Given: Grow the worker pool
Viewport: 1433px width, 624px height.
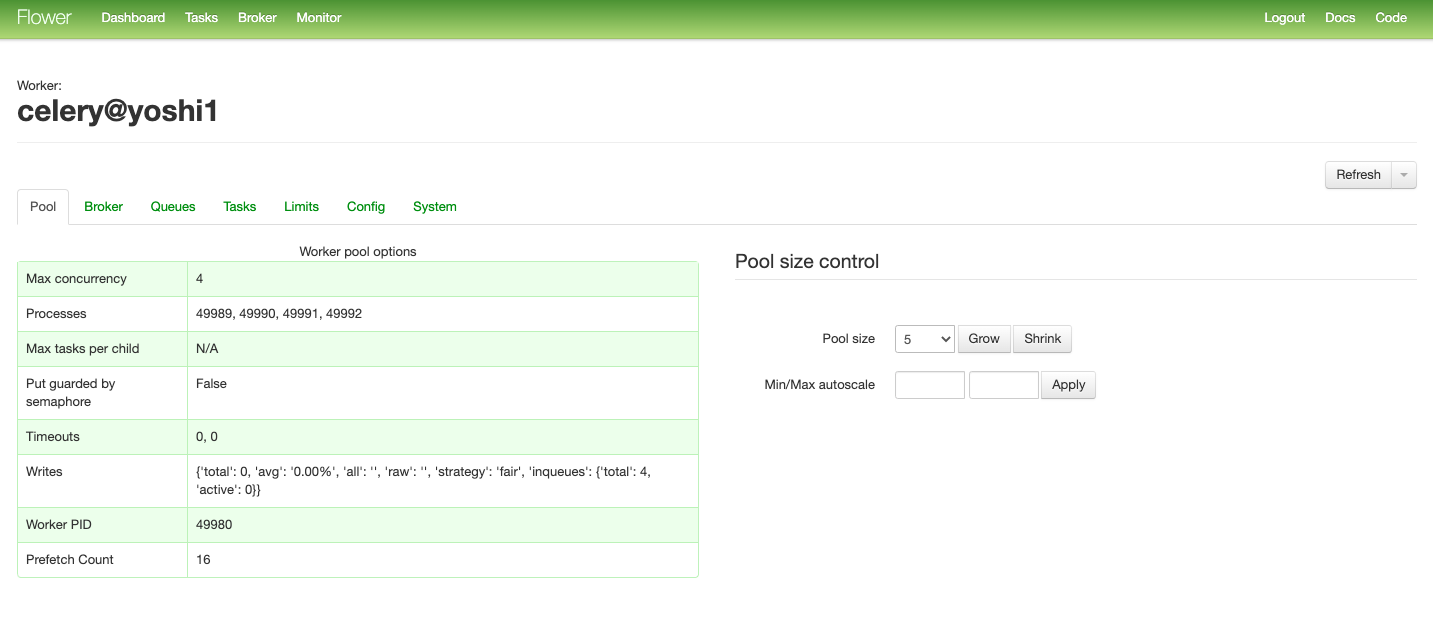Looking at the screenshot, I should point(983,338).
